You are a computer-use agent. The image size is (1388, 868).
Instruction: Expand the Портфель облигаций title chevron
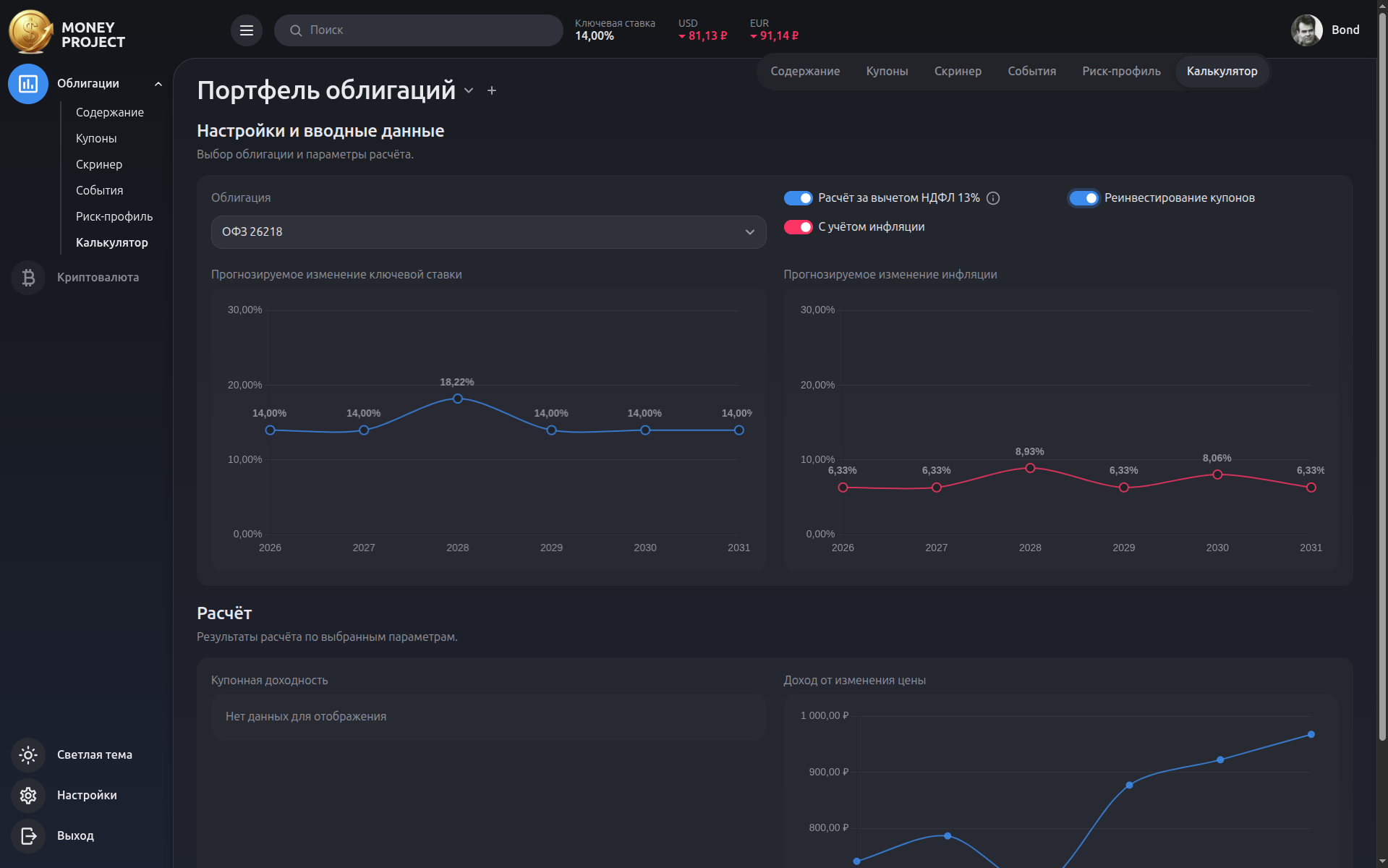tap(469, 90)
